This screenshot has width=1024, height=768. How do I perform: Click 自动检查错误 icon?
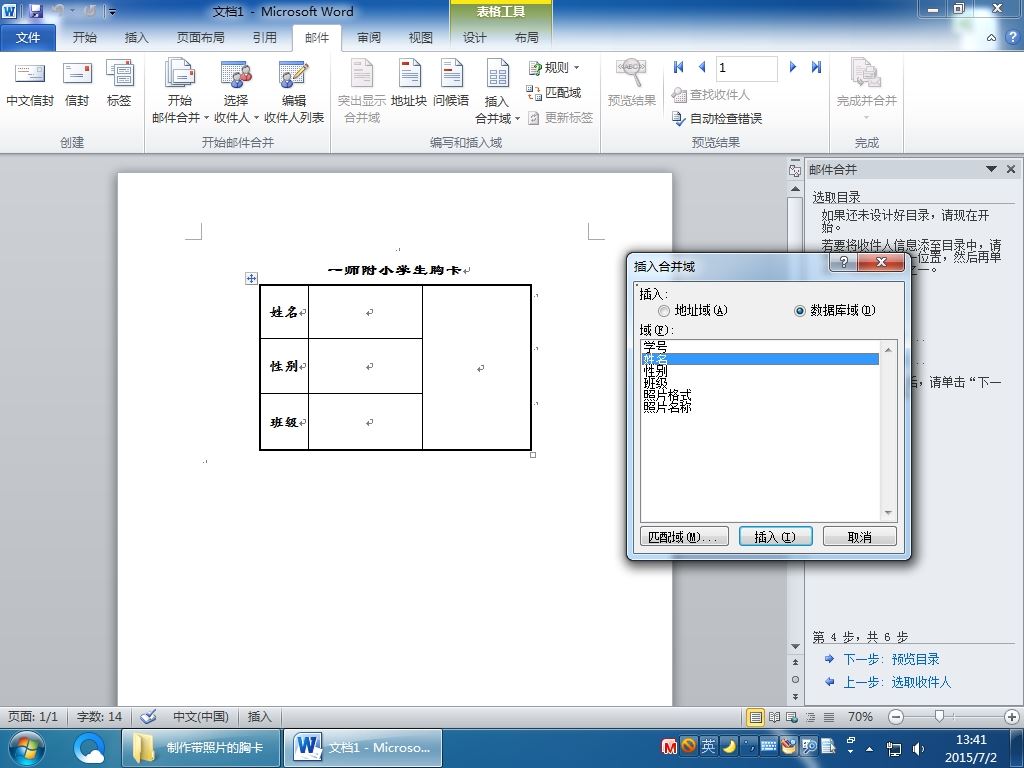[678, 118]
